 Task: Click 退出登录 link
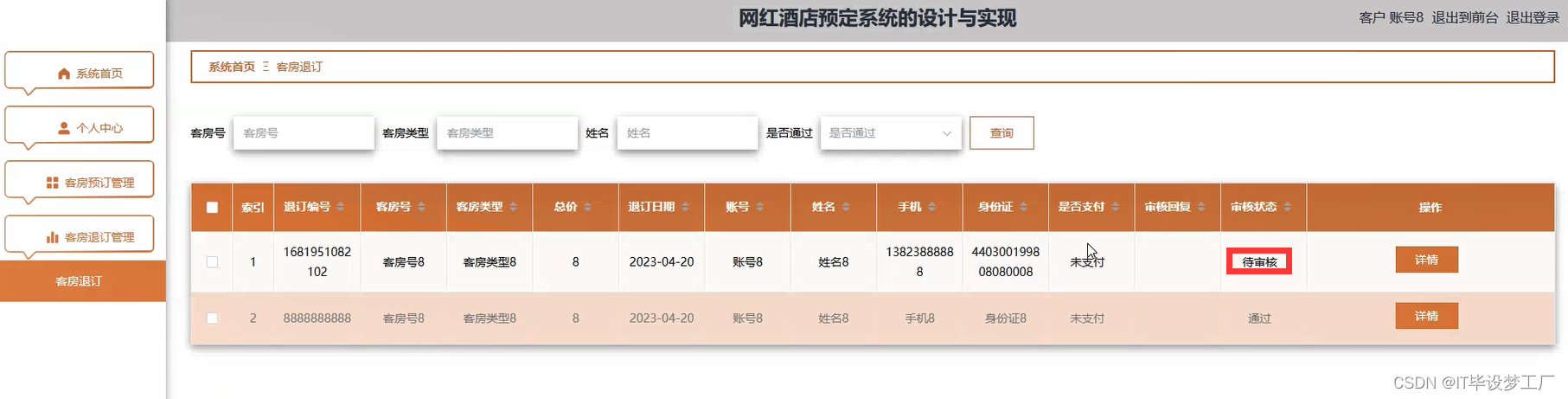point(1533,17)
